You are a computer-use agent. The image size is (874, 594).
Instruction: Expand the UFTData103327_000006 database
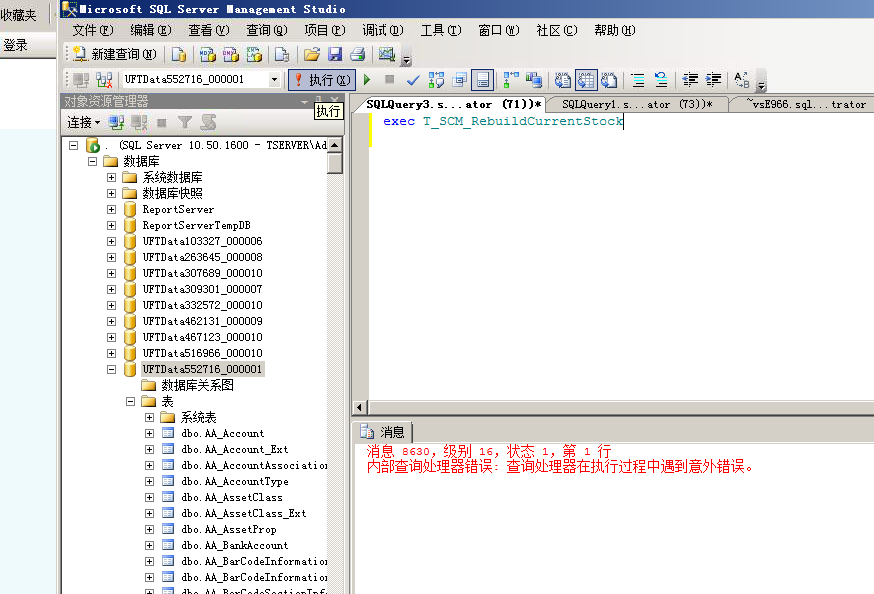(x=111, y=241)
